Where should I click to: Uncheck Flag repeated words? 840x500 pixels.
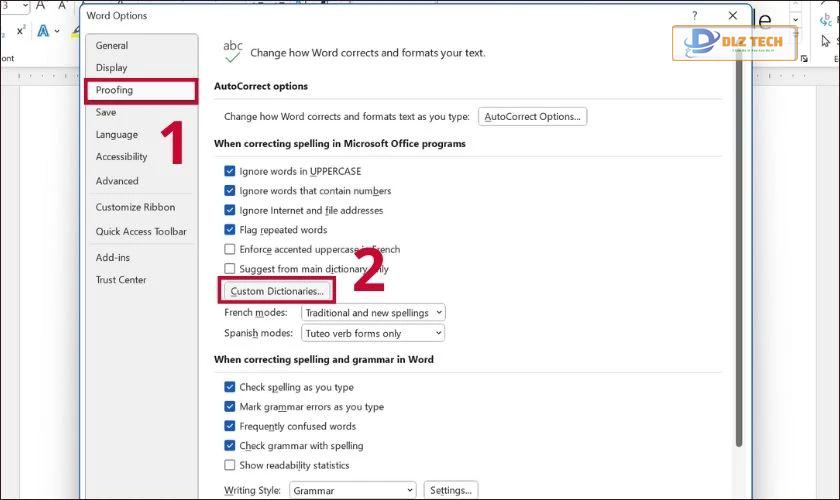tap(230, 229)
